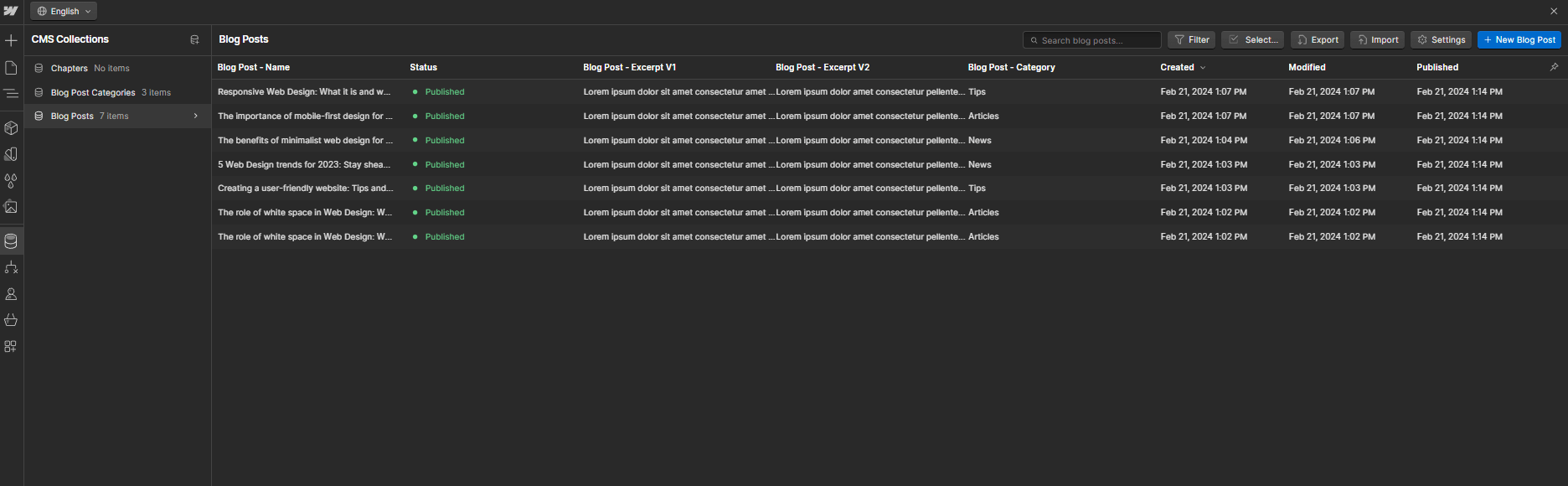
Task: Sort by the Status column header
Action: [424, 67]
